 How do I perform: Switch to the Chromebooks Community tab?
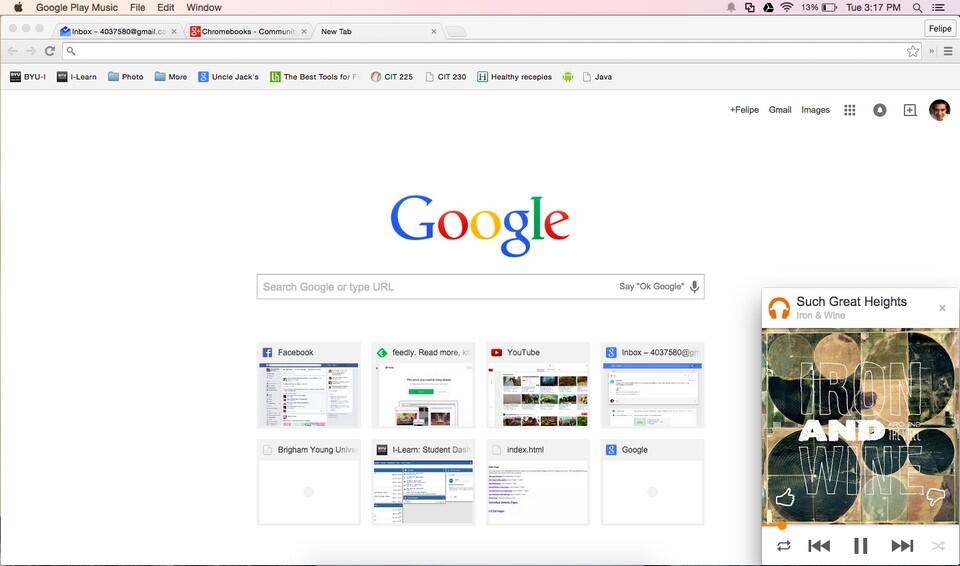coord(247,31)
